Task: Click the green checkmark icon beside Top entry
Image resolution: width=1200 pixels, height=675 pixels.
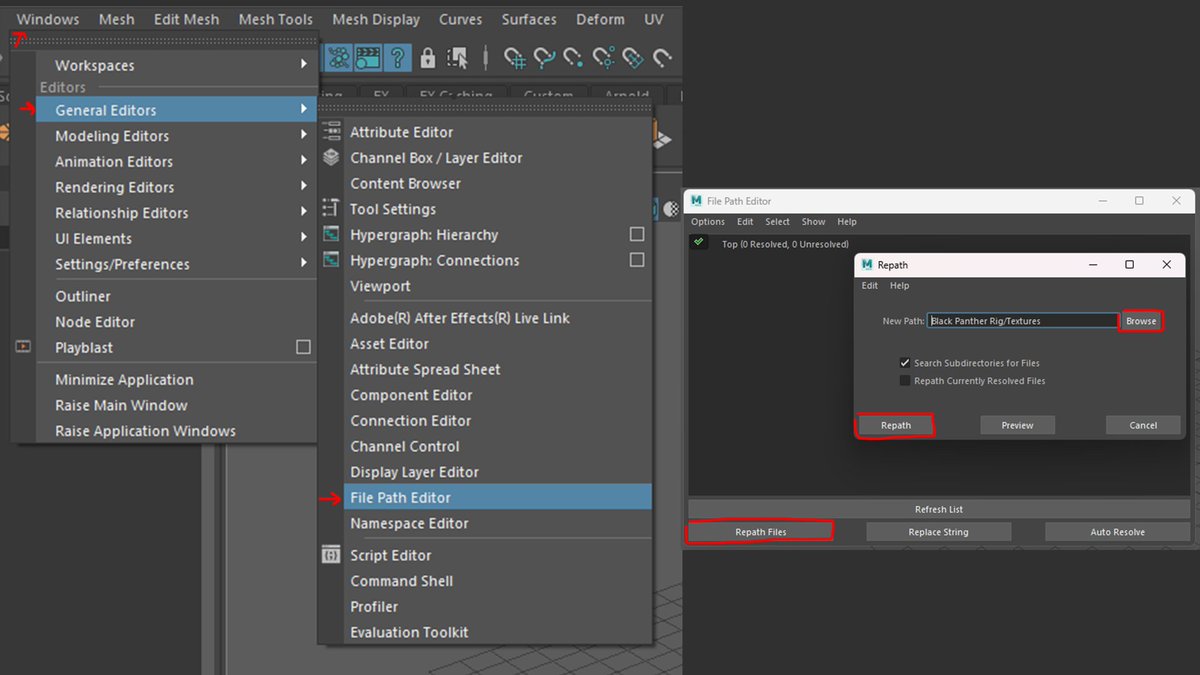Action: (699, 243)
